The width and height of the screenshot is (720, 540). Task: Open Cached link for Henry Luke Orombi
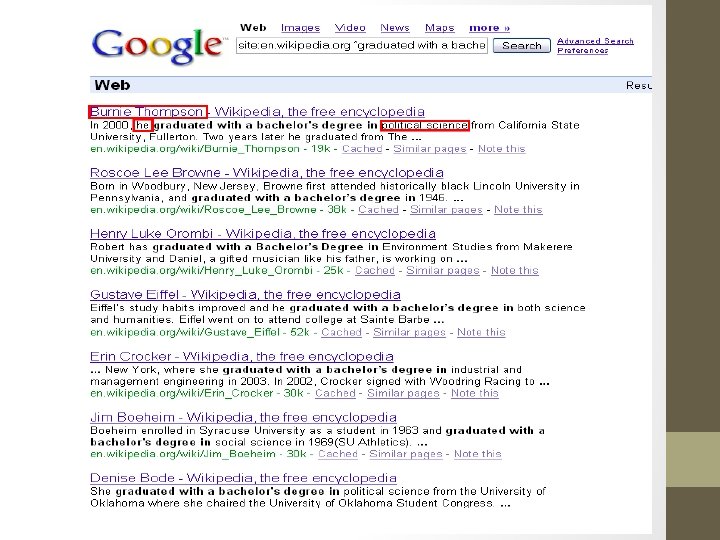tap(375, 270)
